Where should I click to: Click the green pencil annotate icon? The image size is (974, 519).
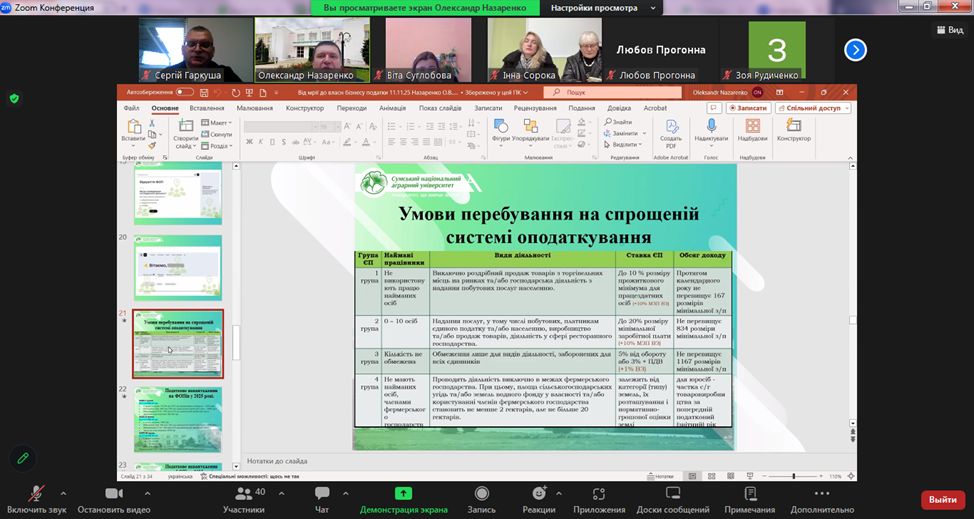coord(23,458)
